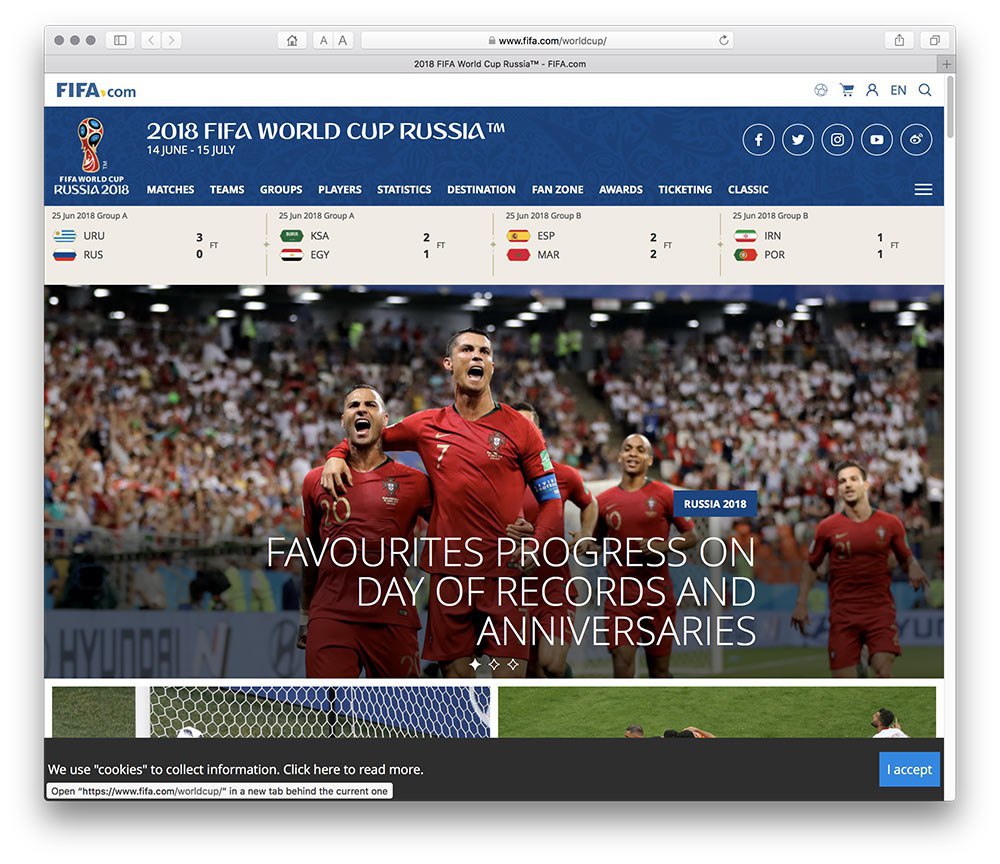
Task: Open the Favourites Progress headline article
Action: click(x=511, y=591)
